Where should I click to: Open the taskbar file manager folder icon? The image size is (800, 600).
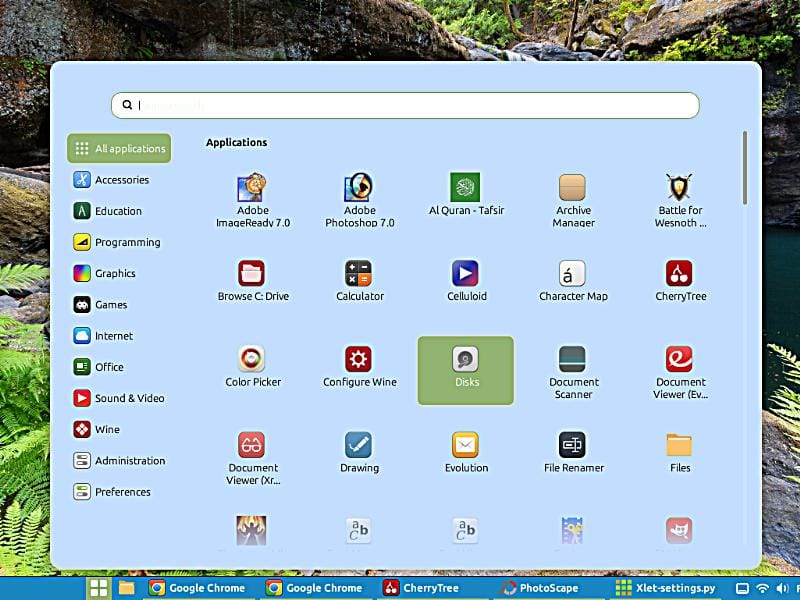pos(127,588)
